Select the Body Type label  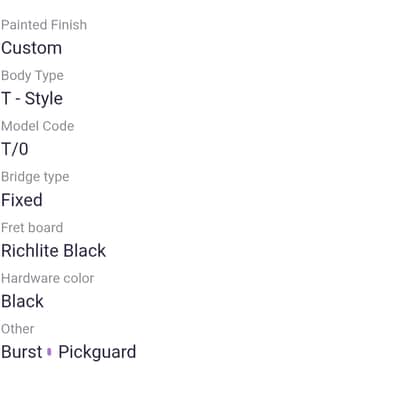coord(32,76)
